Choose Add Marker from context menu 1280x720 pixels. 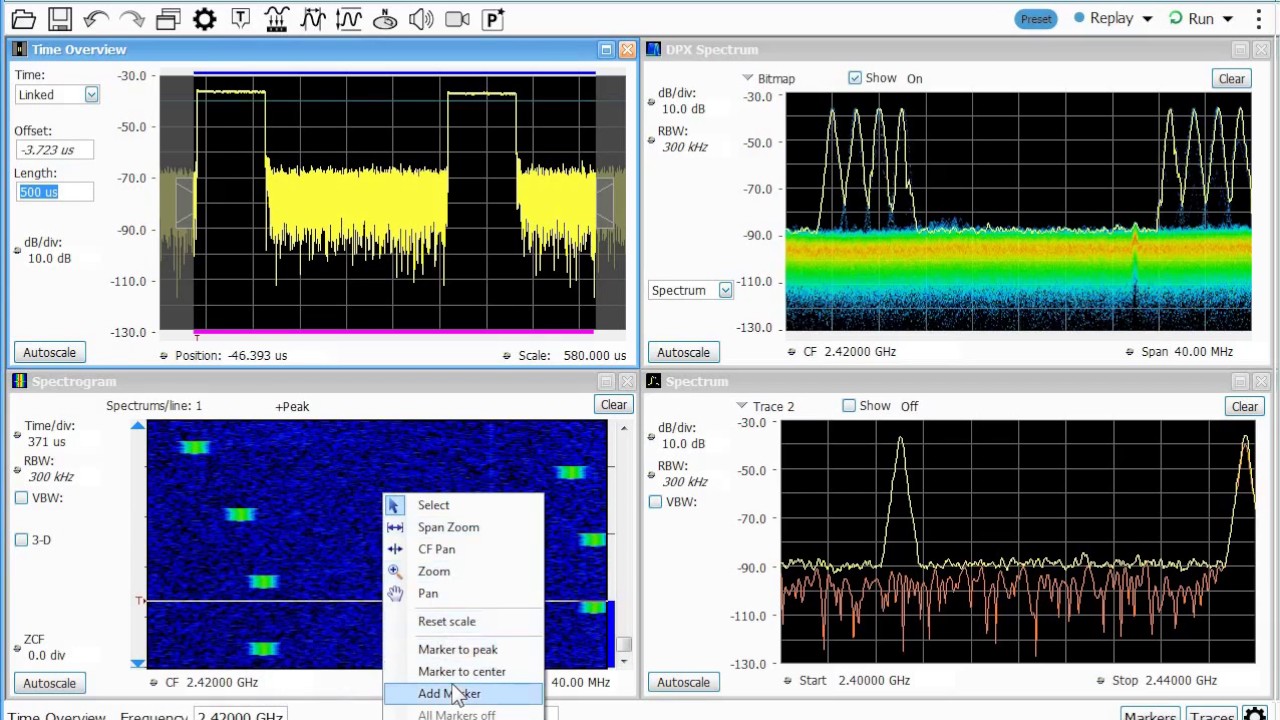click(462, 693)
